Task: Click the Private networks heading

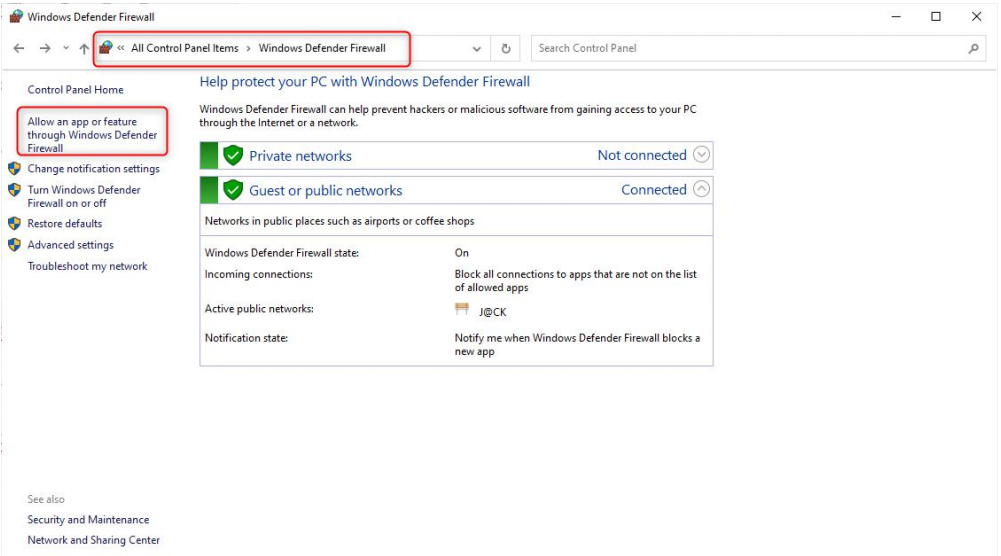Action: point(300,156)
